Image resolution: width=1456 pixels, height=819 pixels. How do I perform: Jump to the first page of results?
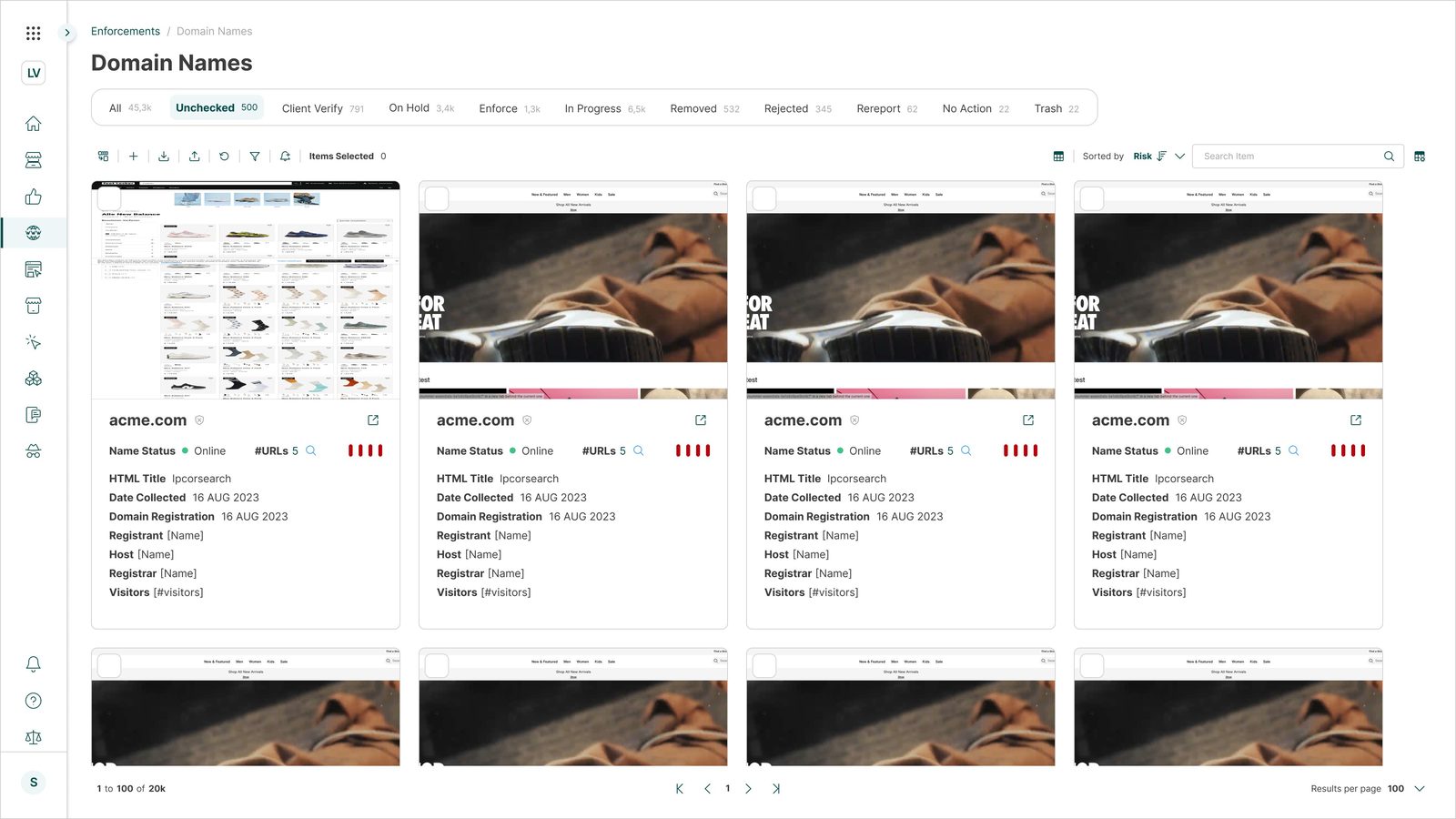[680, 789]
